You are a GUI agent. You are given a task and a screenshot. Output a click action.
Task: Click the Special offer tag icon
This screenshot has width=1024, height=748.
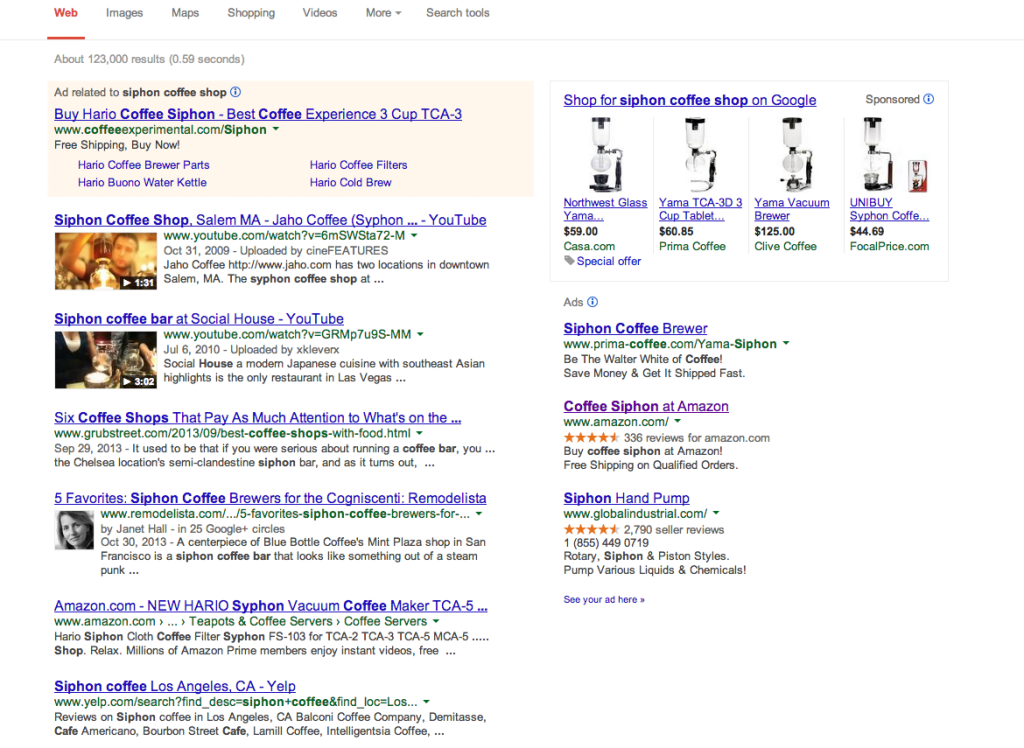569,261
